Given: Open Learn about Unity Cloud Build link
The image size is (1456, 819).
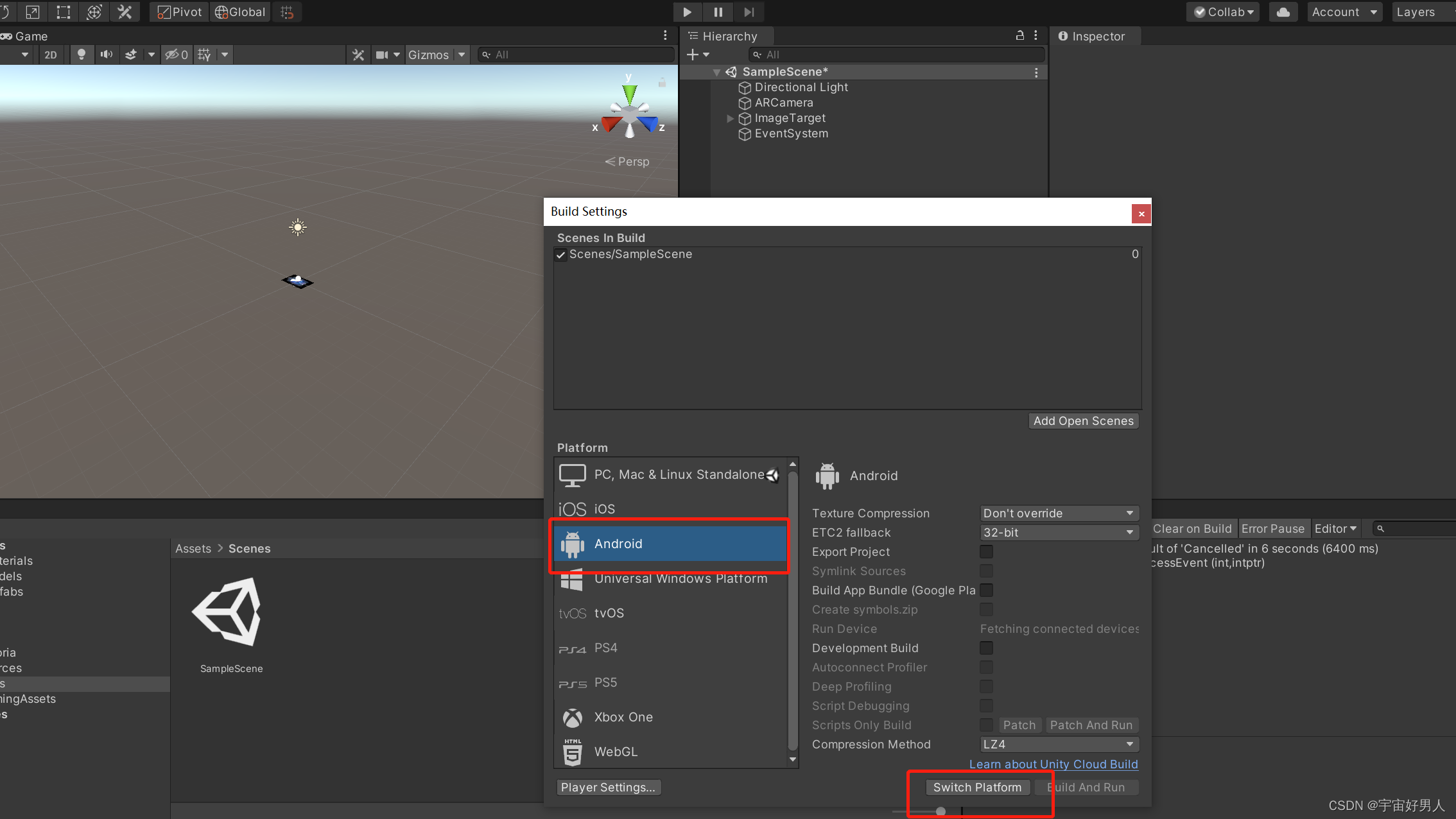Looking at the screenshot, I should pos(1053,764).
